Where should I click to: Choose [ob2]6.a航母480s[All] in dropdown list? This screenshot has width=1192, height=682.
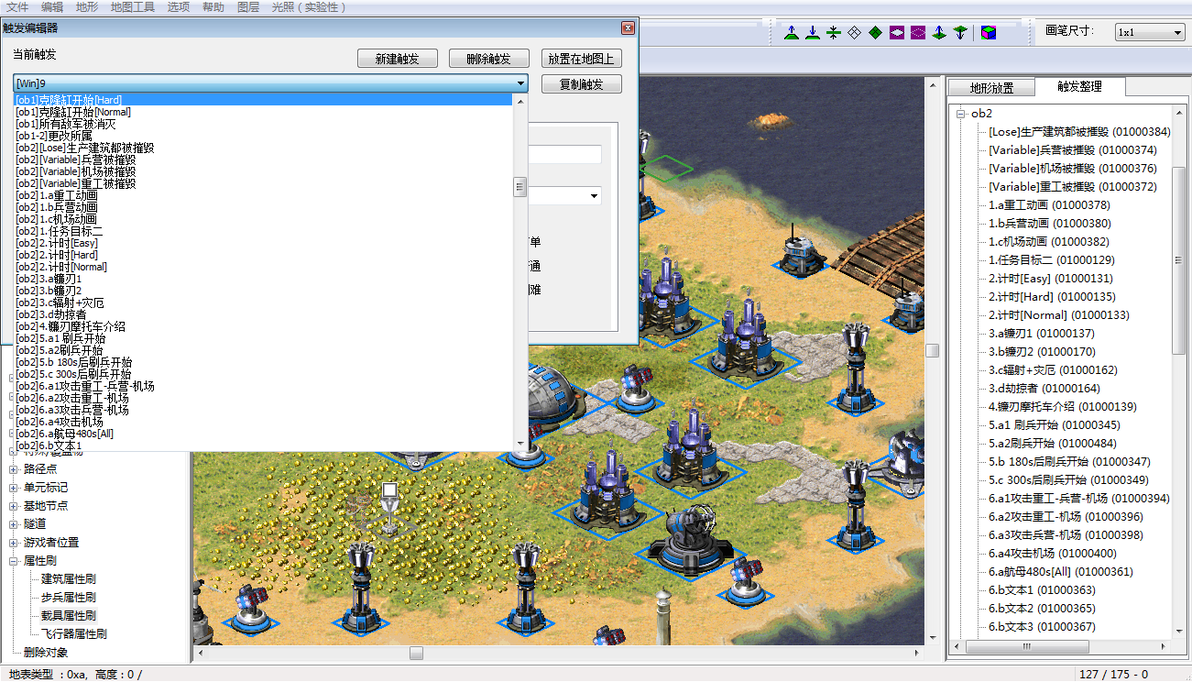point(263,433)
